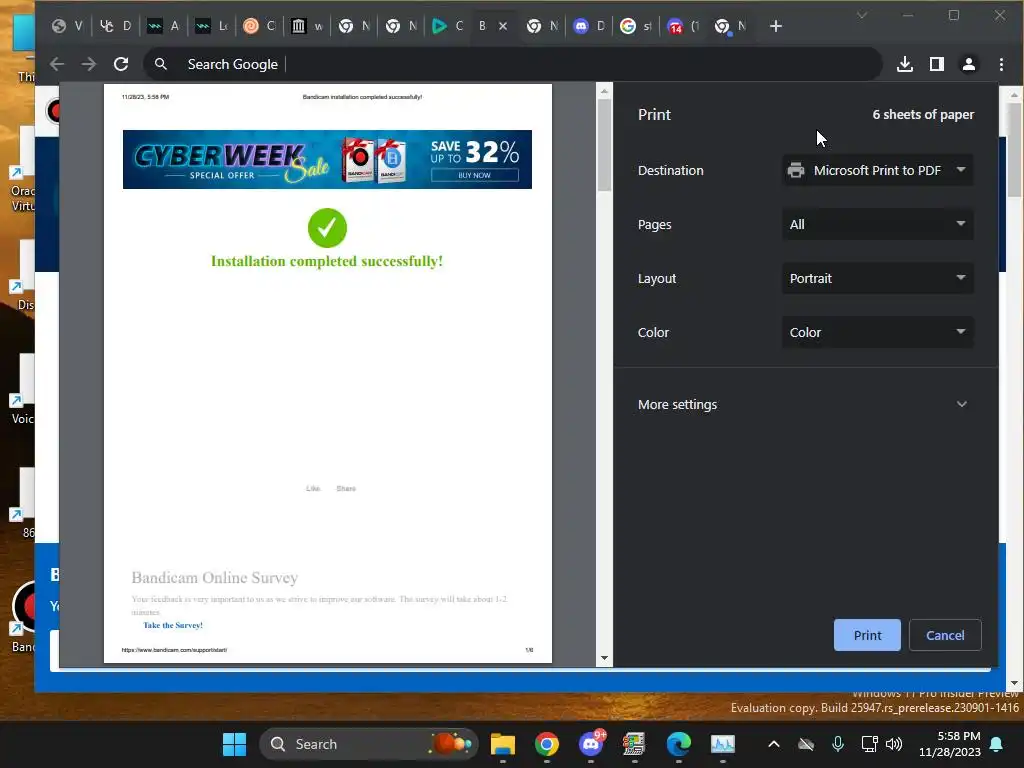Close the active Bandicam tab
This screenshot has width=1024, height=768.
[503, 26]
